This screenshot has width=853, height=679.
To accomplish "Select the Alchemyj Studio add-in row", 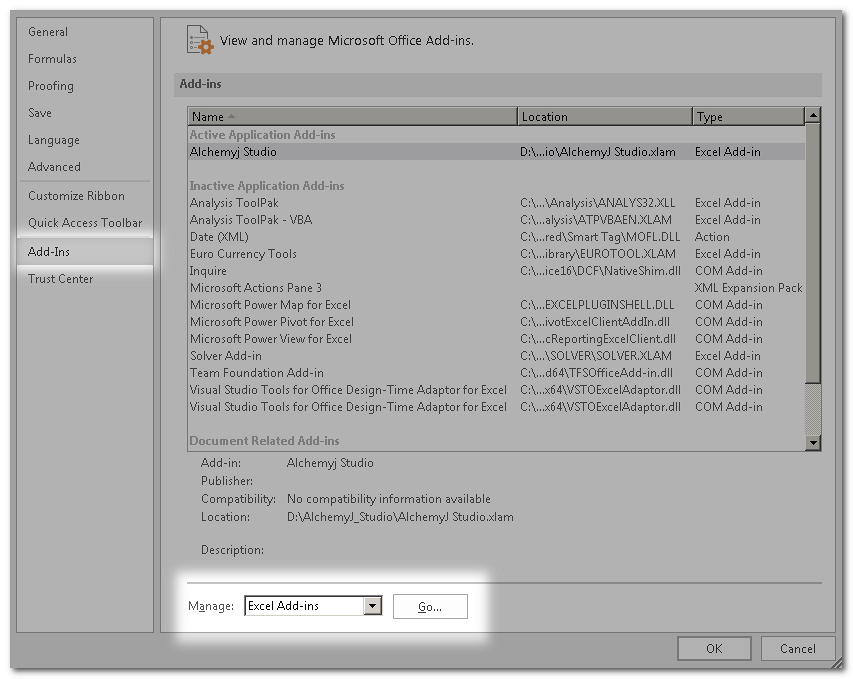I will click(x=234, y=152).
